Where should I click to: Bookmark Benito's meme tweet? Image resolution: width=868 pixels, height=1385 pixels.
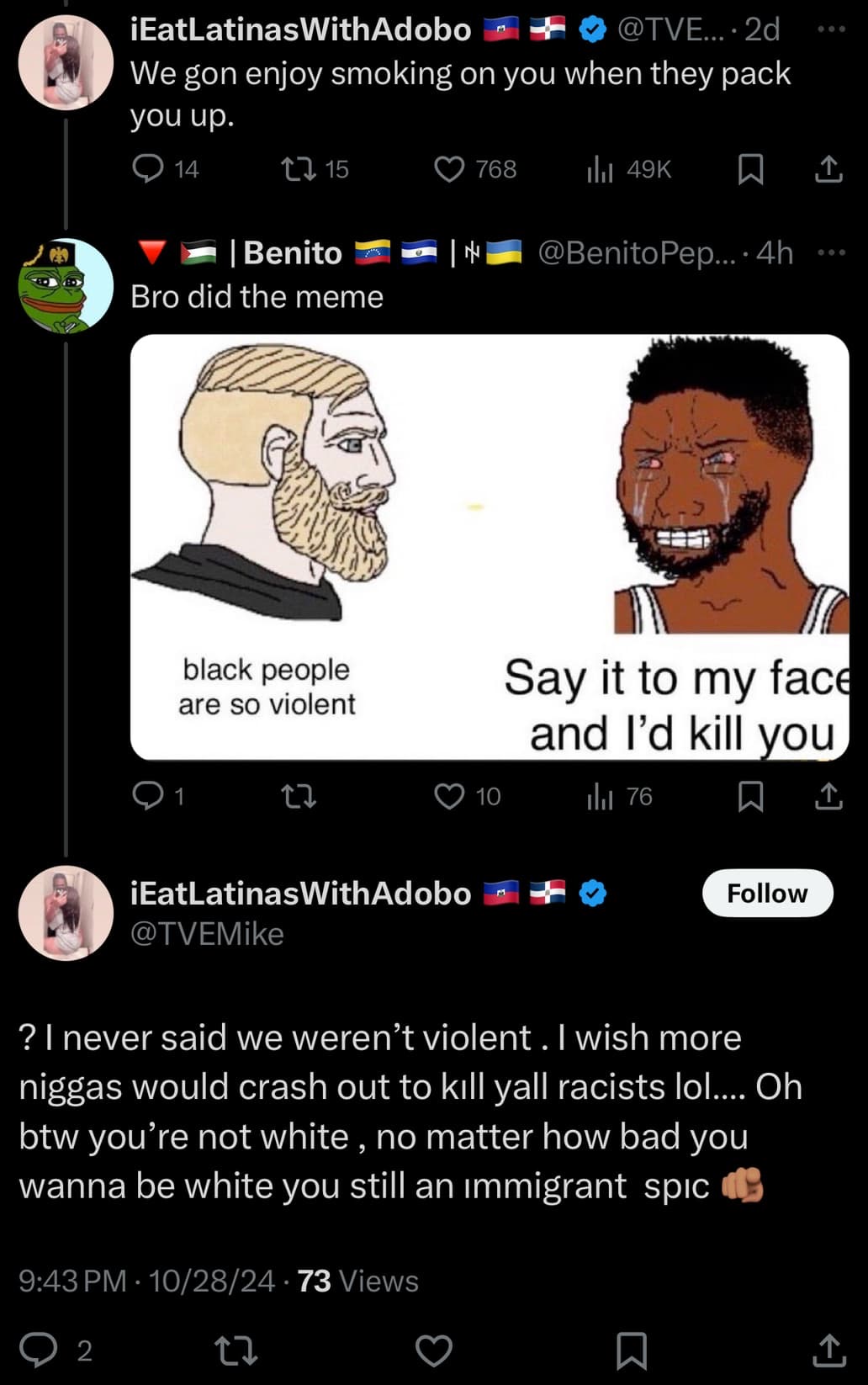pyautogui.click(x=750, y=796)
